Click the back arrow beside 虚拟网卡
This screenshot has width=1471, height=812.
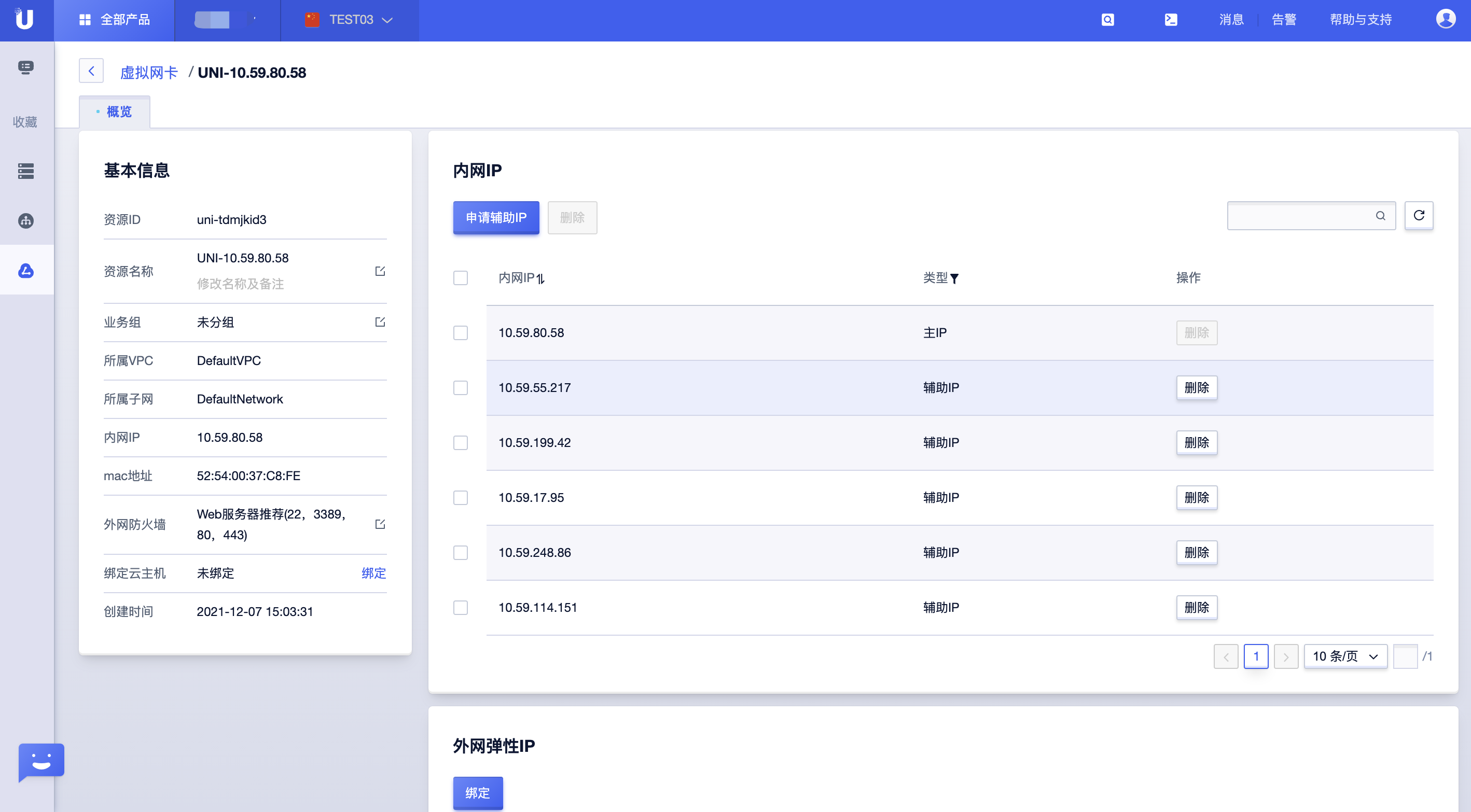coord(91,72)
